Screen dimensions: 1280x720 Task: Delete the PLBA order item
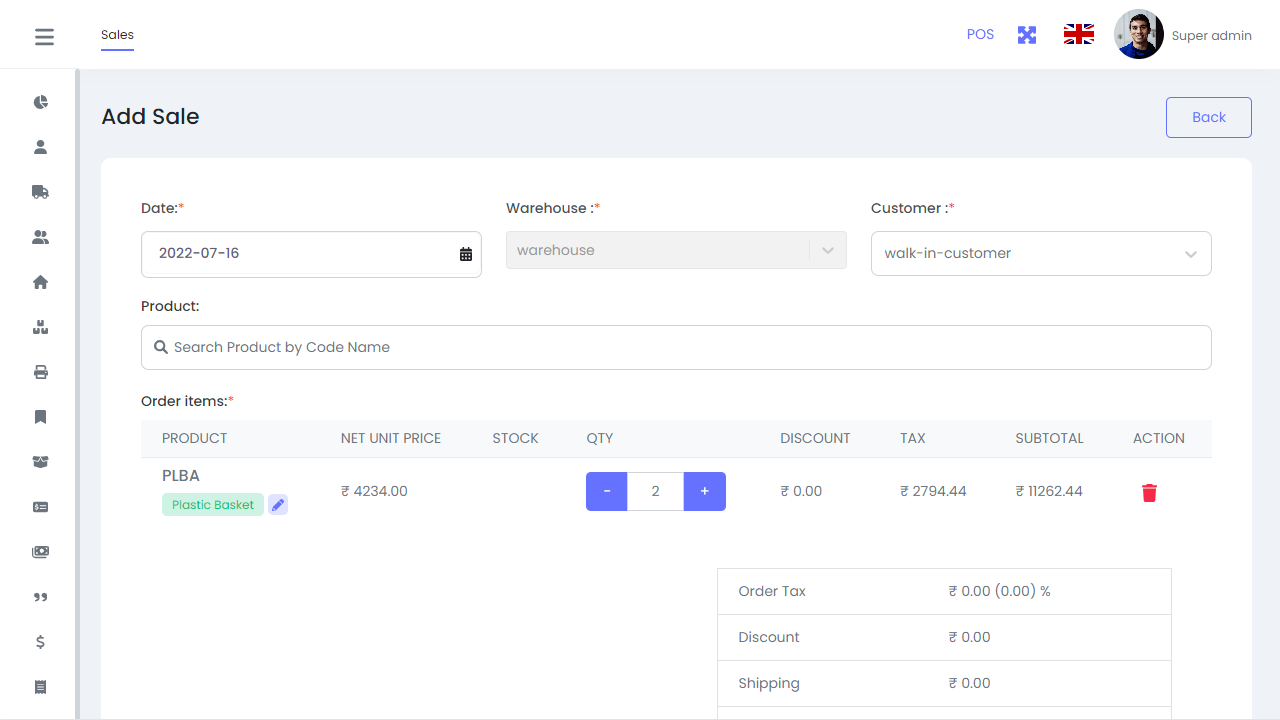tap(1148, 492)
